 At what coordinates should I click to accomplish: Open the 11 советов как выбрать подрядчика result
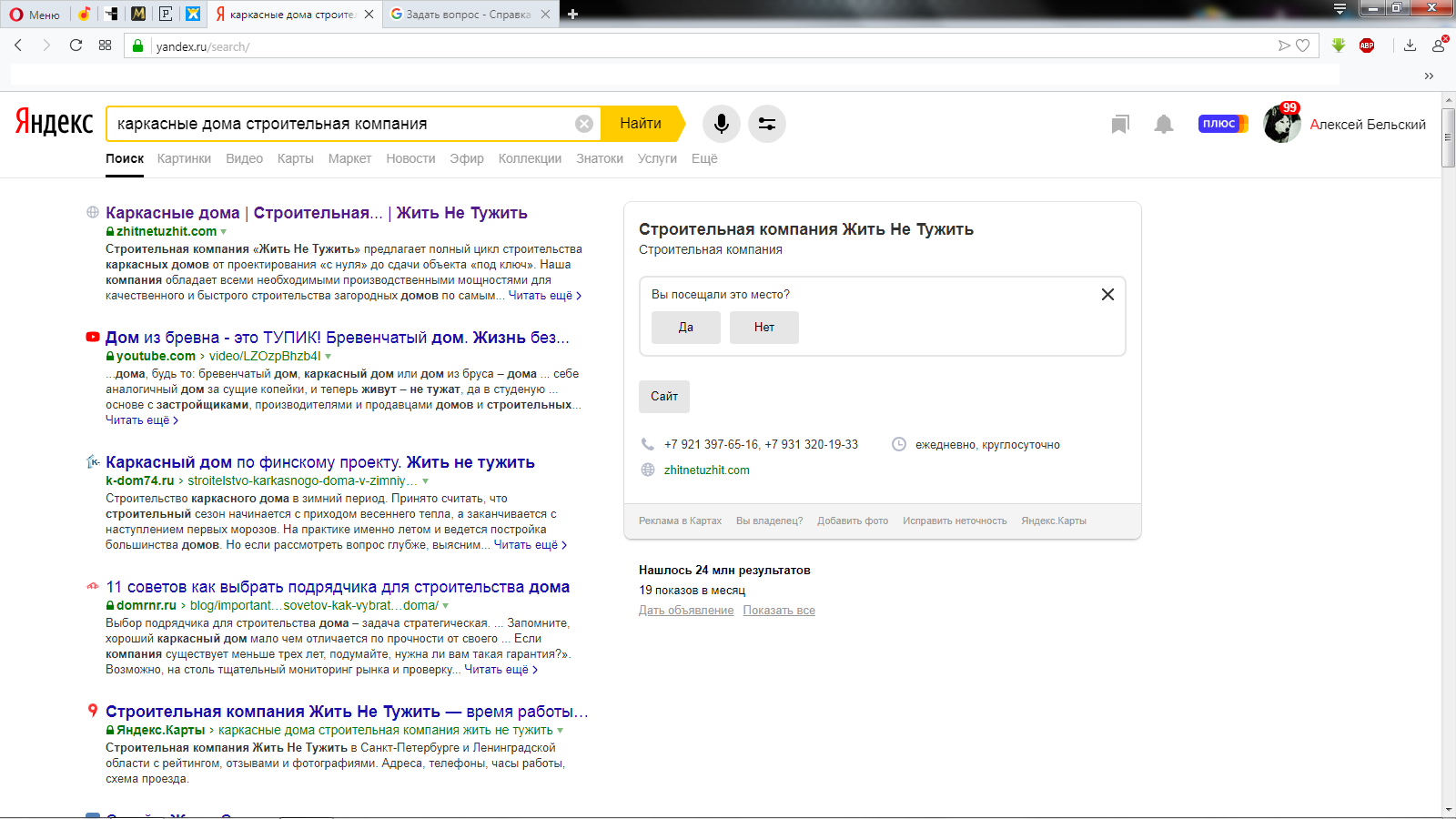click(338, 587)
